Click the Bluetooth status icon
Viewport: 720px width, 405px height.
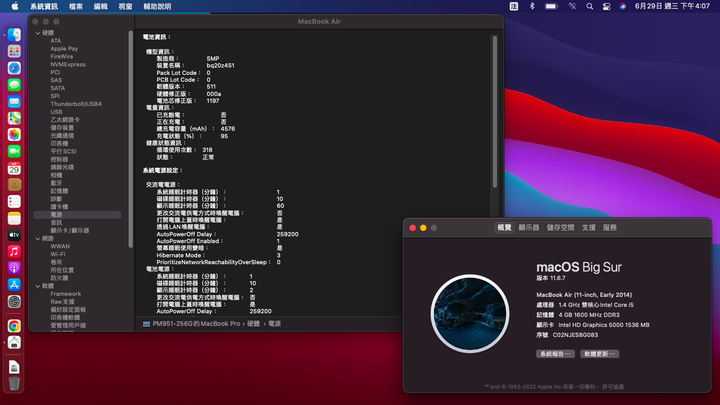[532, 6]
